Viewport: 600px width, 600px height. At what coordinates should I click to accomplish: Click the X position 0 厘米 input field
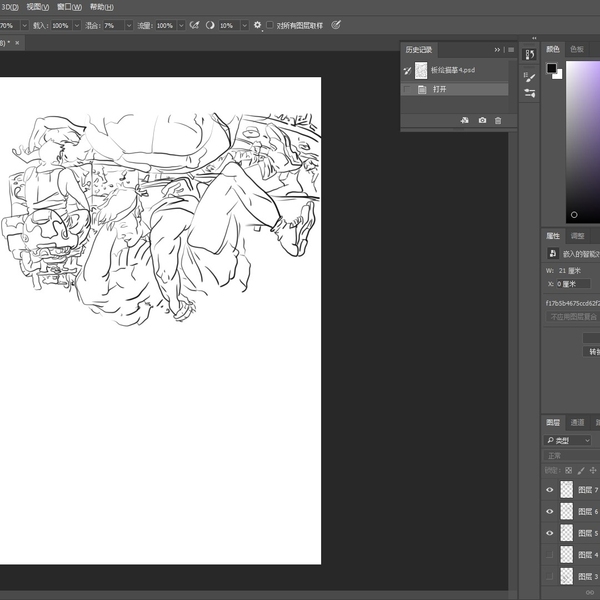pyautogui.click(x=573, y=284)
